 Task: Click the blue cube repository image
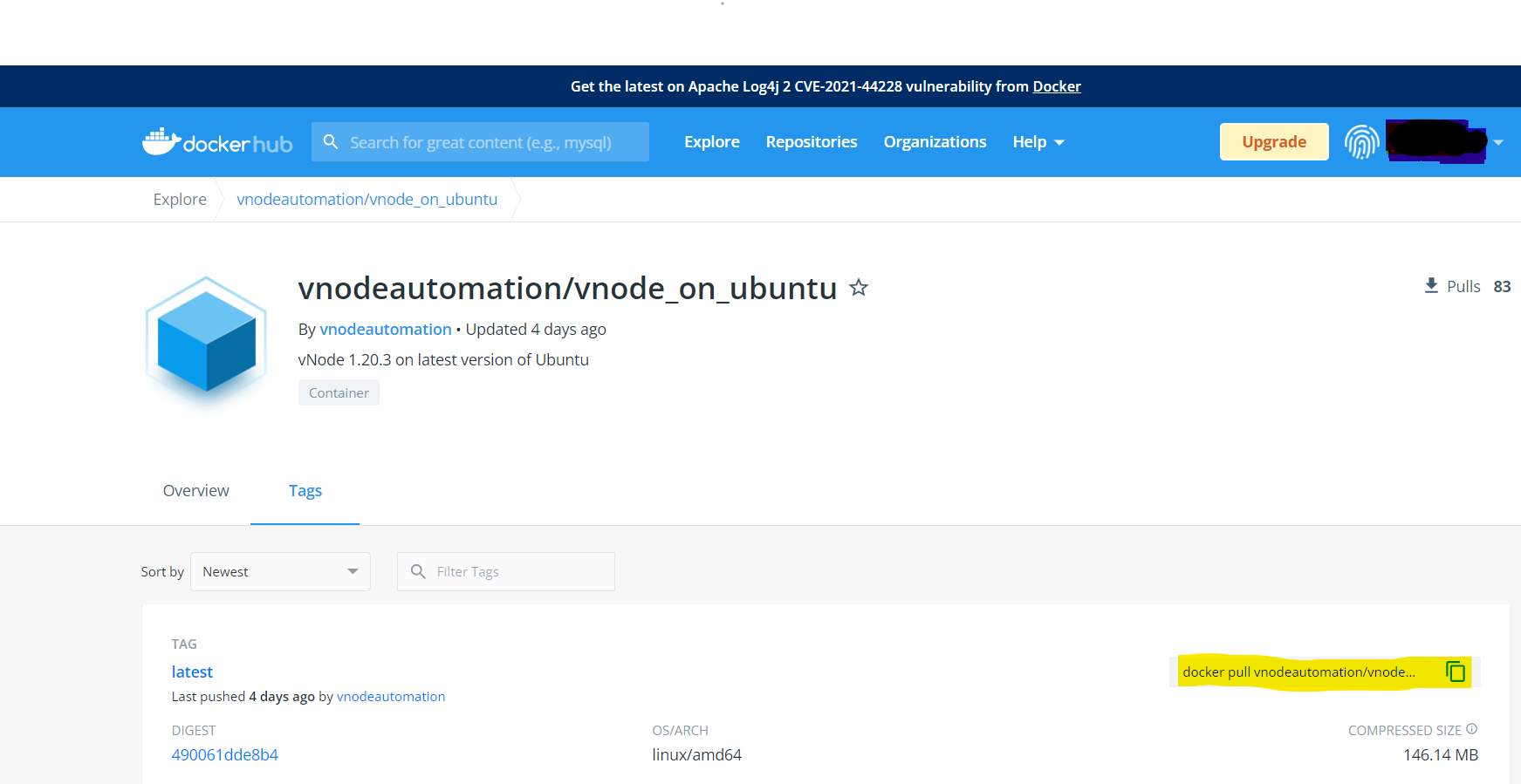coord(206,341)
